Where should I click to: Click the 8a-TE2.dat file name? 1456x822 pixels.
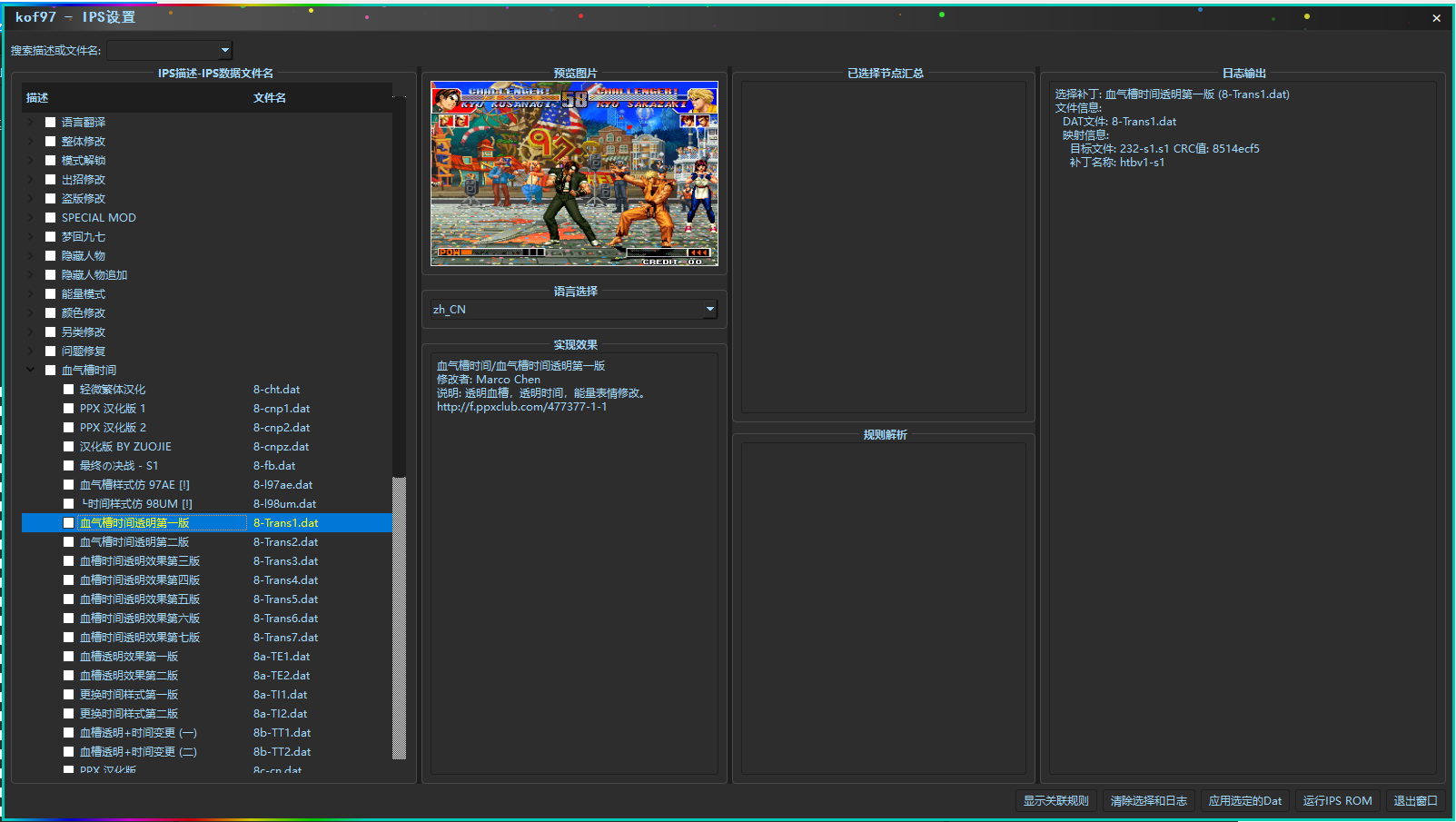tap(282, 675)
